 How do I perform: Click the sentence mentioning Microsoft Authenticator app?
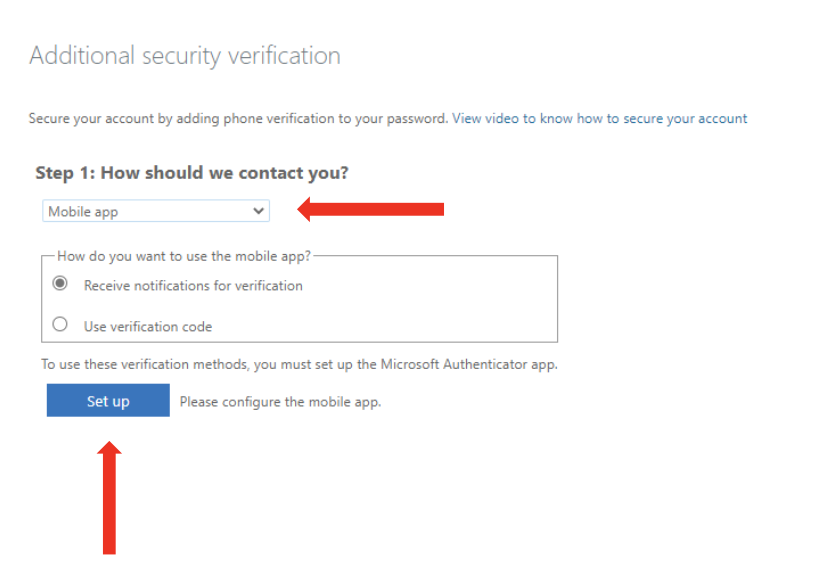(299, 364)
